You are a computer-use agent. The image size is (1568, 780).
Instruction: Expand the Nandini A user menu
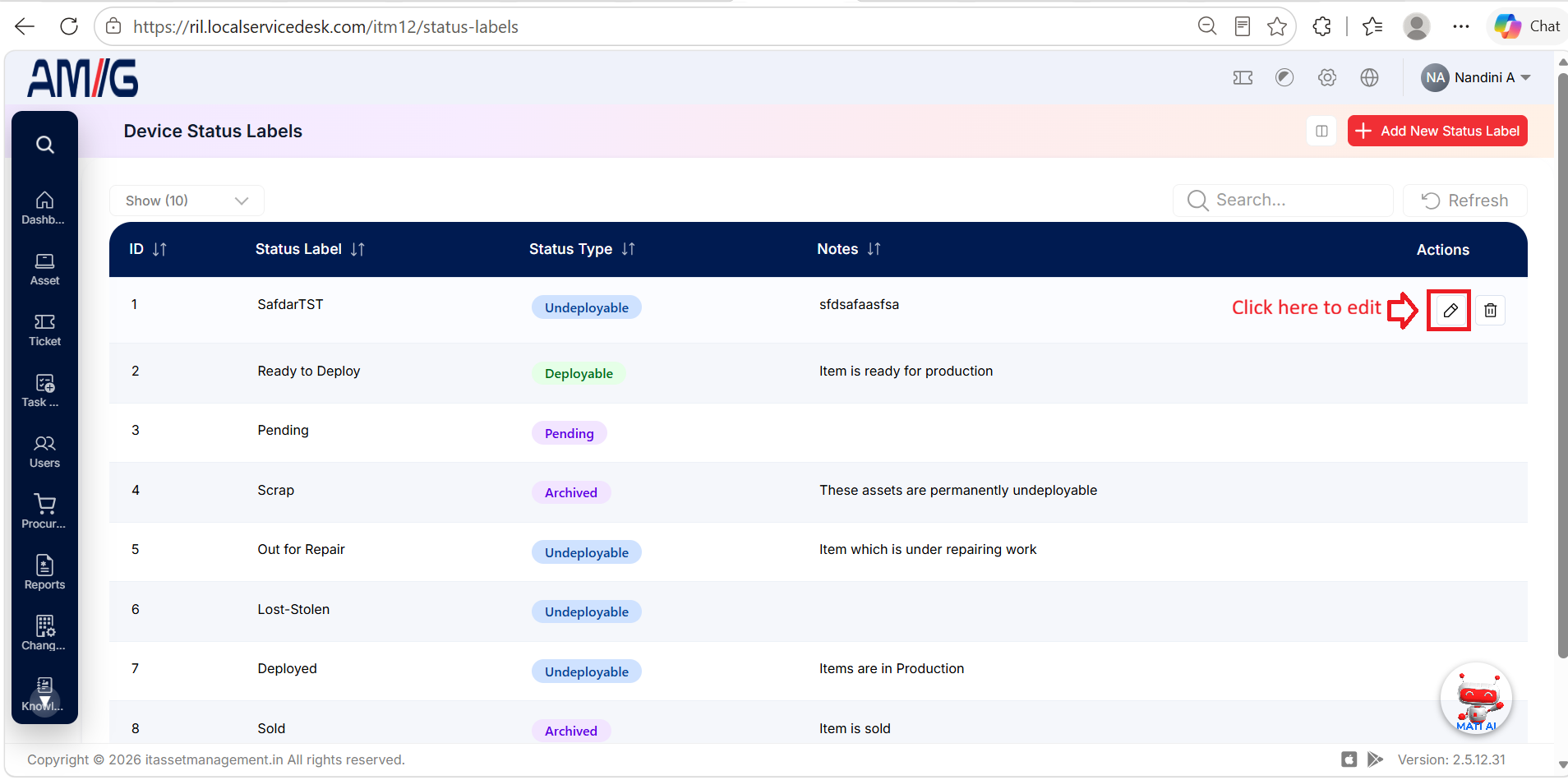click(x=1476, y=77)
